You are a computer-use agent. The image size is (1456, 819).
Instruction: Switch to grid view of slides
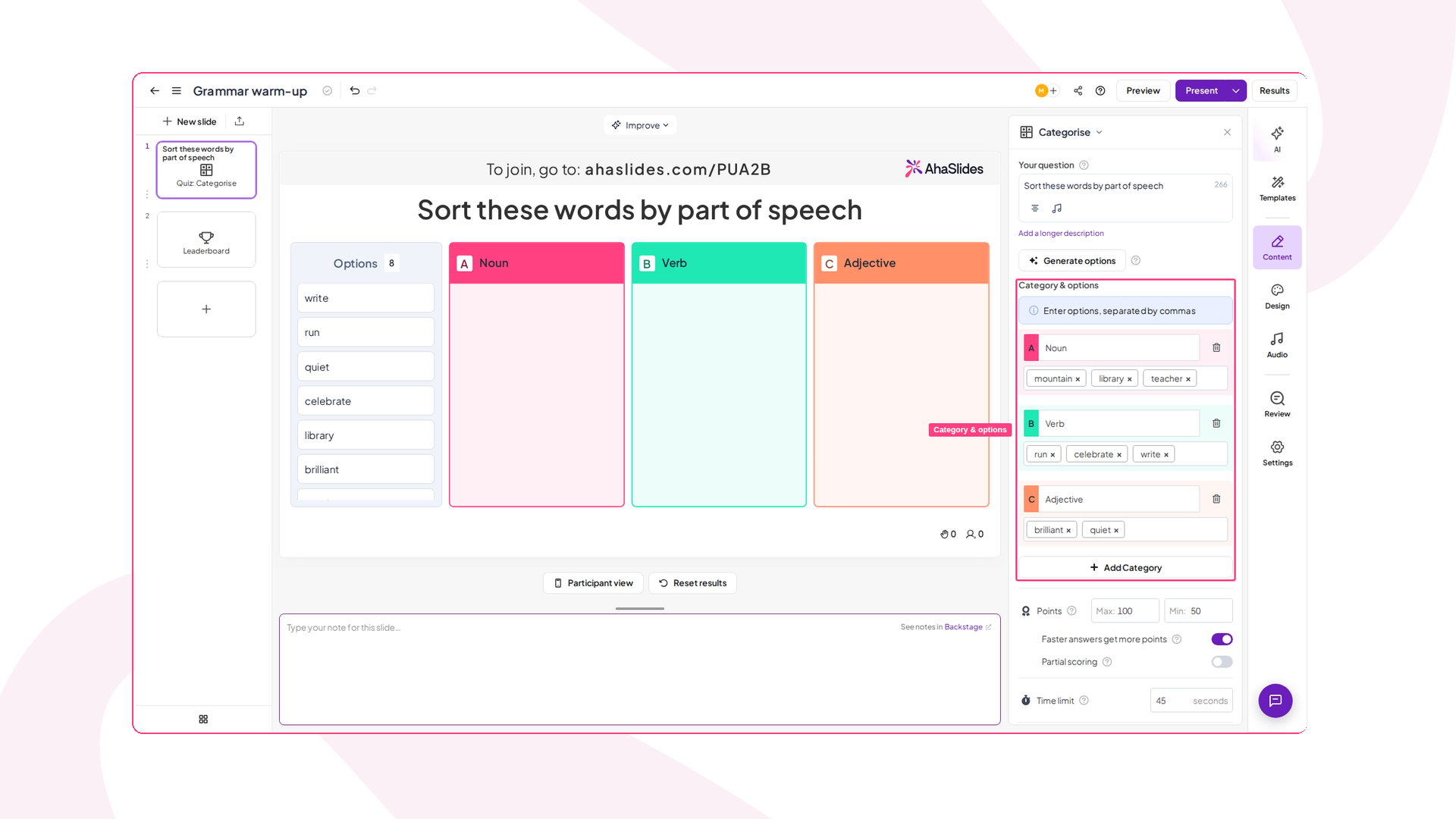pyautogui.click(x=203, y=720)
